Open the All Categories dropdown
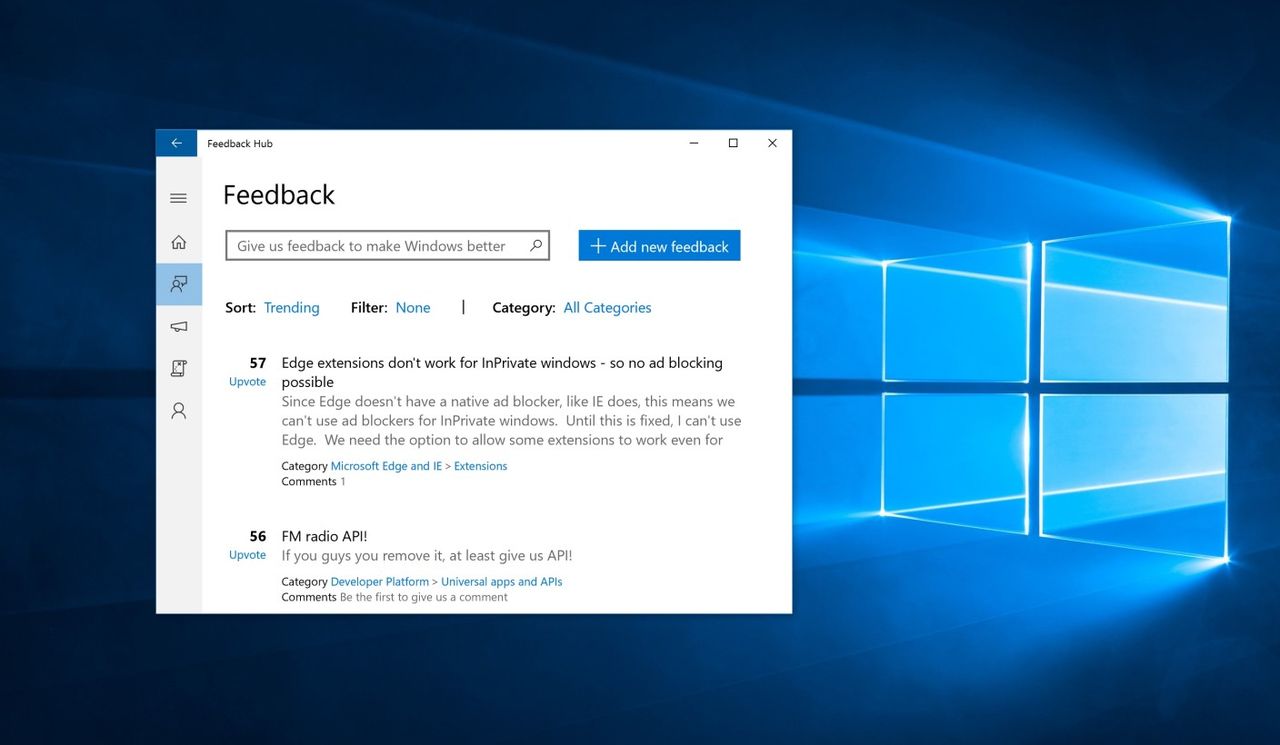 click(x=607, y=307)
